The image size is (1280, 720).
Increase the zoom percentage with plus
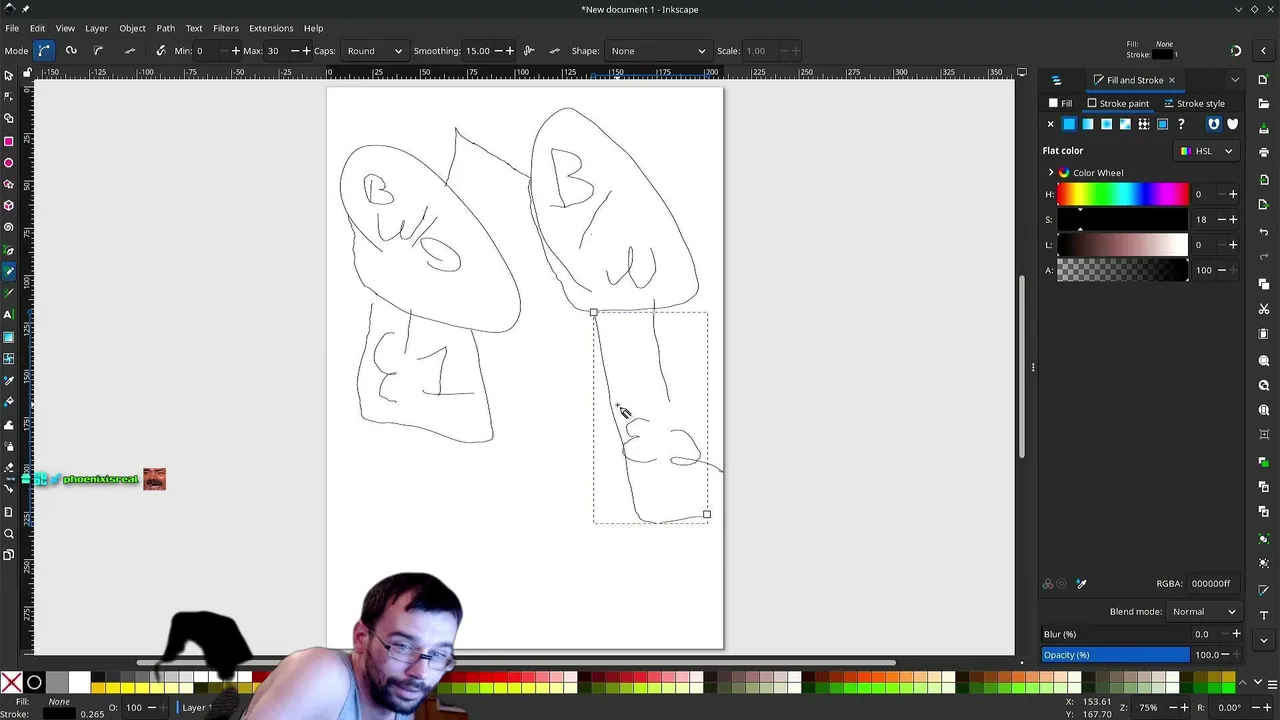[1185, 707]
